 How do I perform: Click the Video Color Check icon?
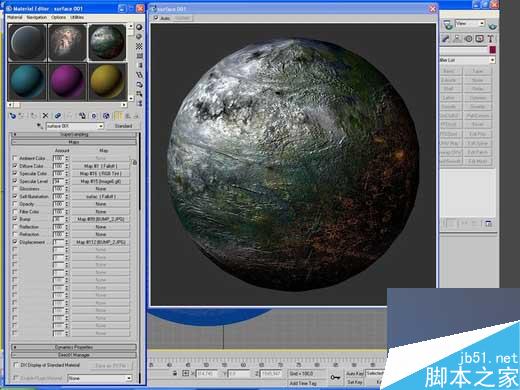pyautogui.click(x=139, y=65)
